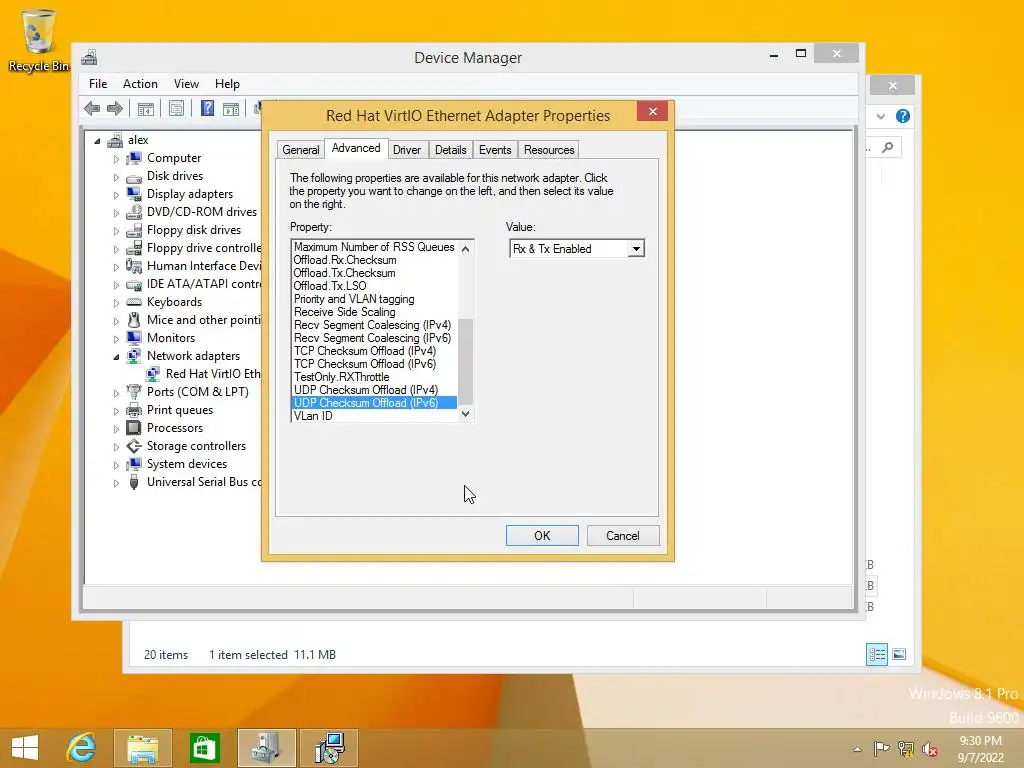Show hidden tray icons arrow
Image resolution: width=1024 pixels, height=768 pixels.
[857, 749]
